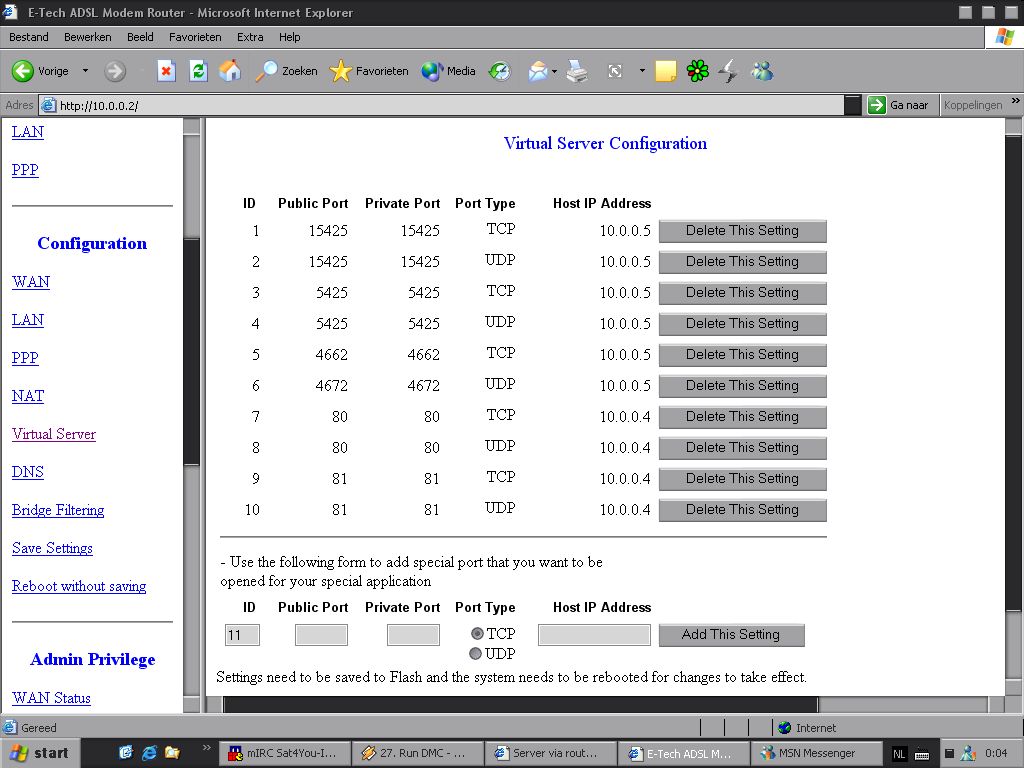Launch ICQ from the flower icon

pos(697,71)
